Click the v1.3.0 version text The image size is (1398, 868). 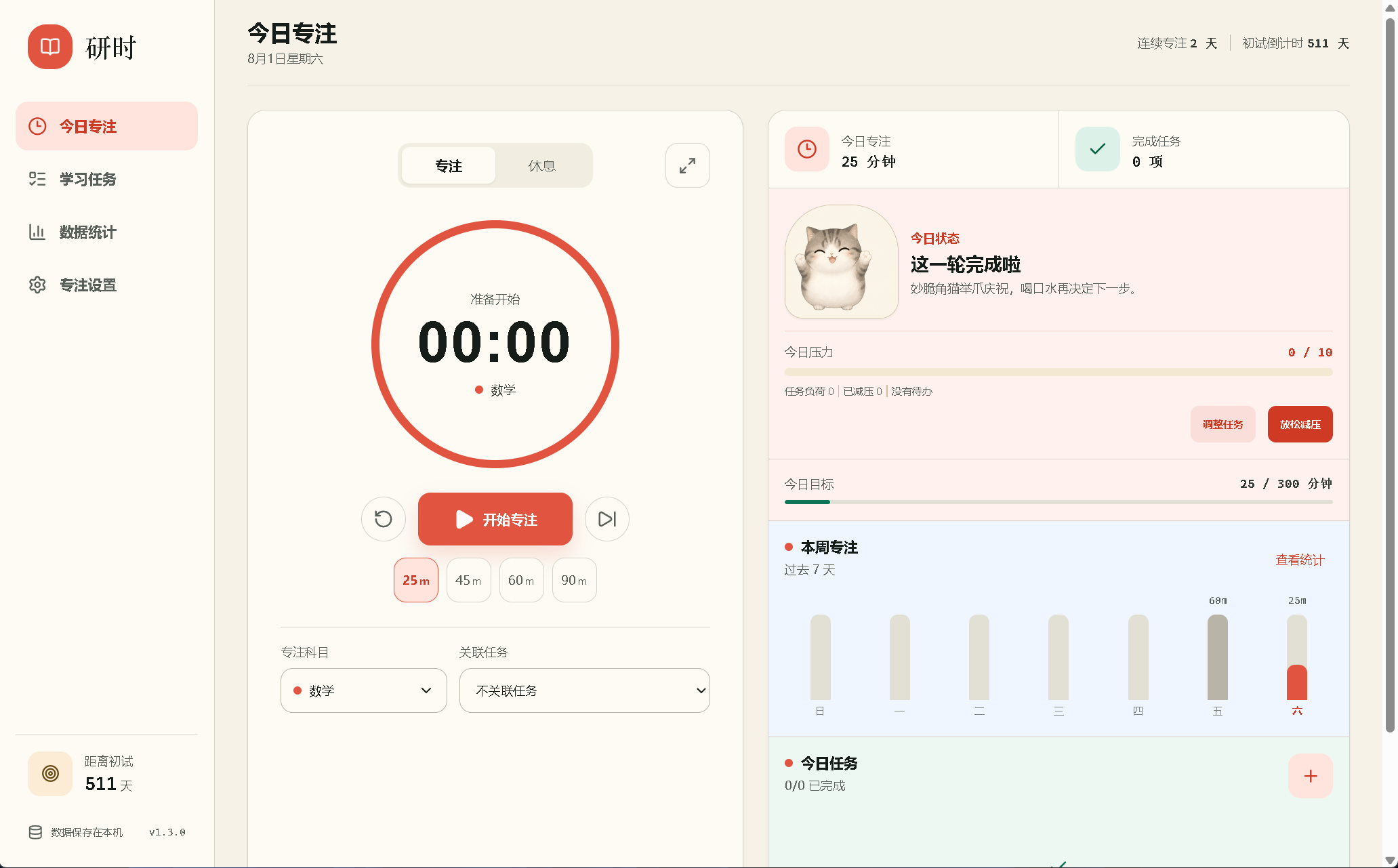coord(167,832)
